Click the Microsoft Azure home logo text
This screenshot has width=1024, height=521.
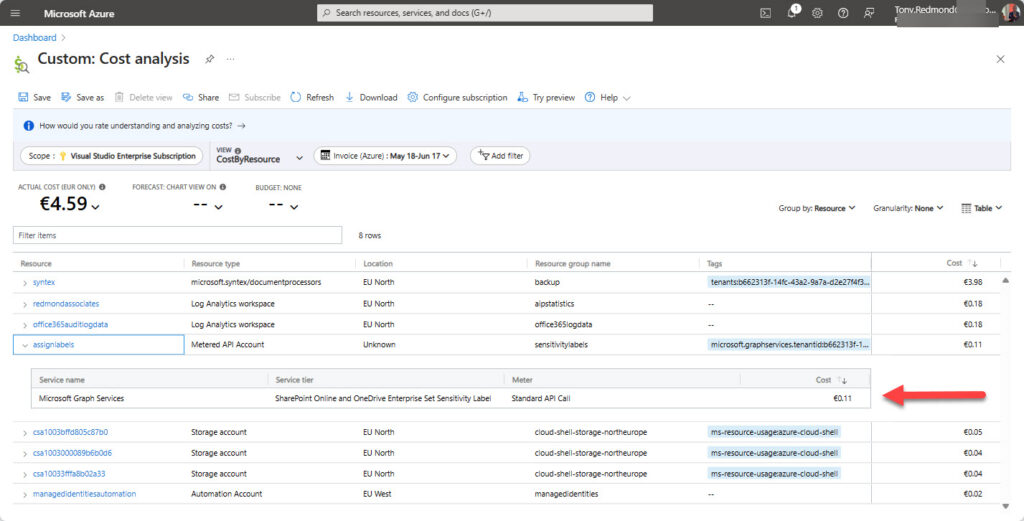pyautogui.click(x=79, y=13)
